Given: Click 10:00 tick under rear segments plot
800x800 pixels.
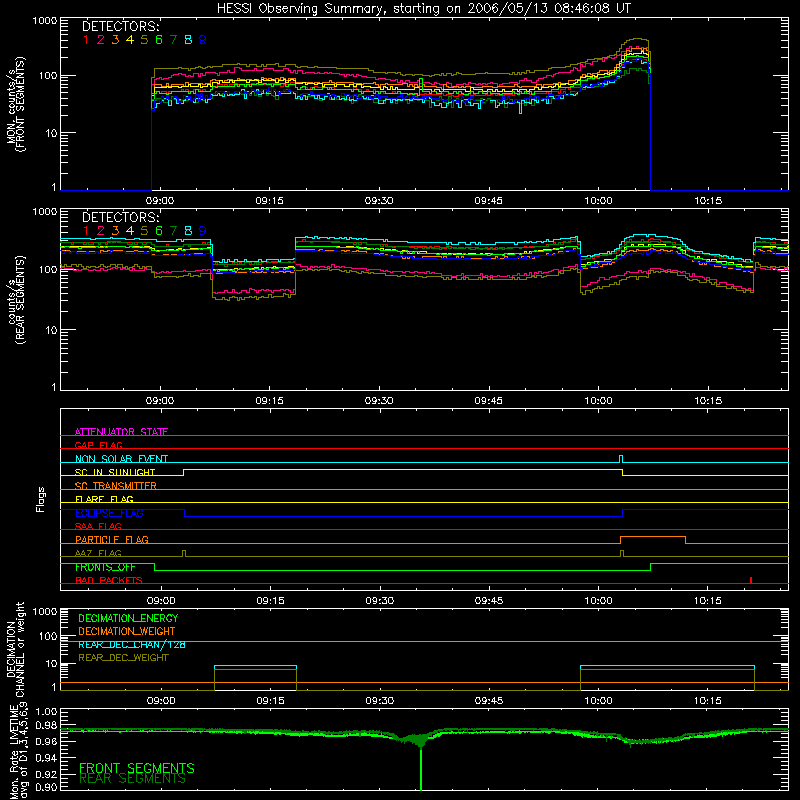Looking at the screenshot, I should pyautogui.click(x=598, y=401).
